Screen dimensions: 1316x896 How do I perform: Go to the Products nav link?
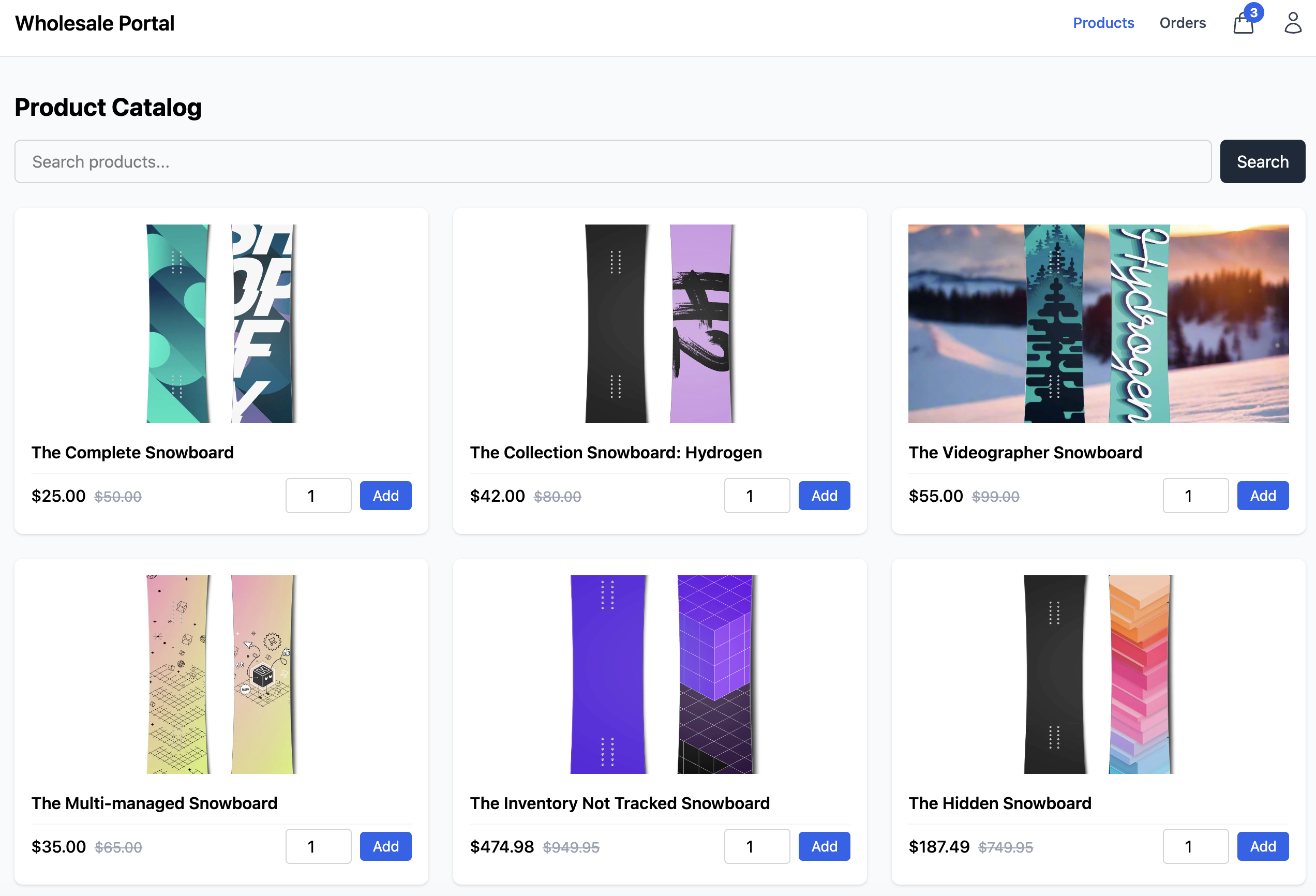1103,23
